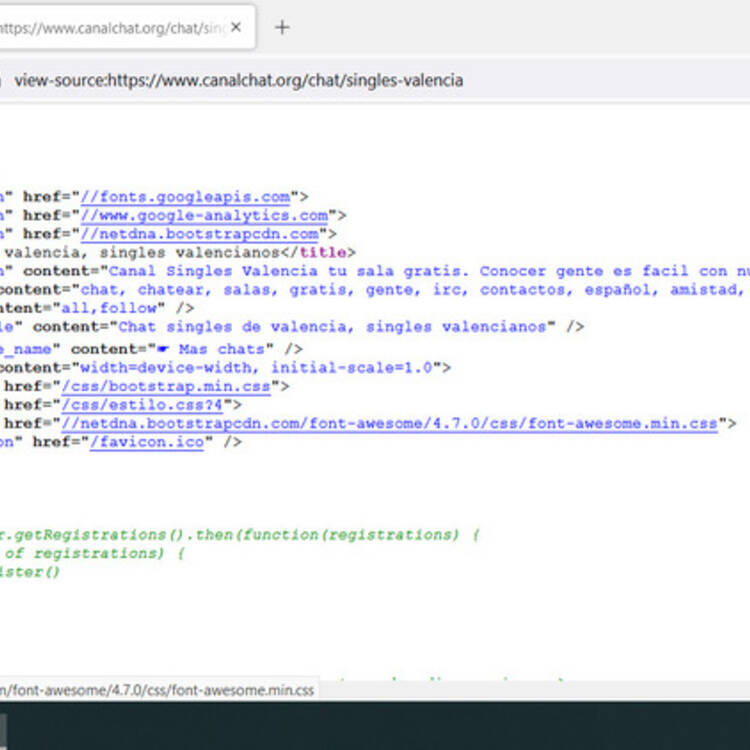The width and height of the screenshot is (750, 750).
Task: Select the canalchat.org view-source tab
Action: pyautogui.click(x=126, y=27)
